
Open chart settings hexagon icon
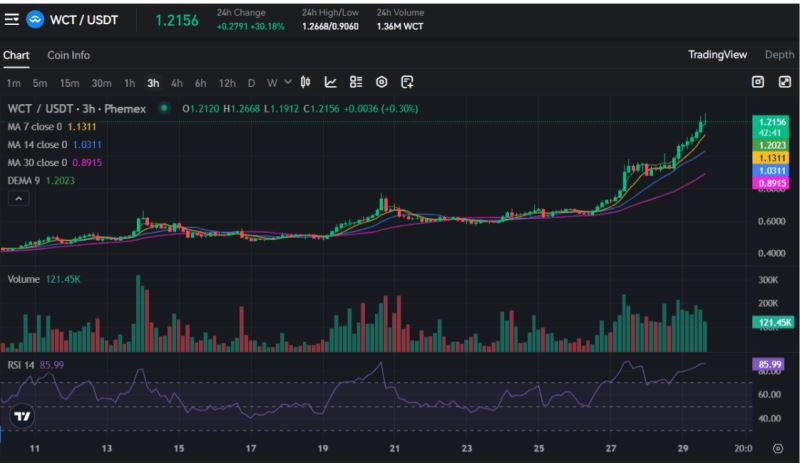[382, 82]
